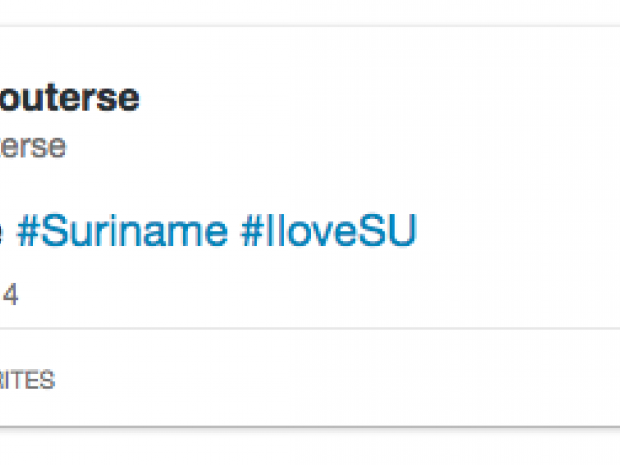Open author's profile from the bold name
Screen dimensions: 620x465
70,99
